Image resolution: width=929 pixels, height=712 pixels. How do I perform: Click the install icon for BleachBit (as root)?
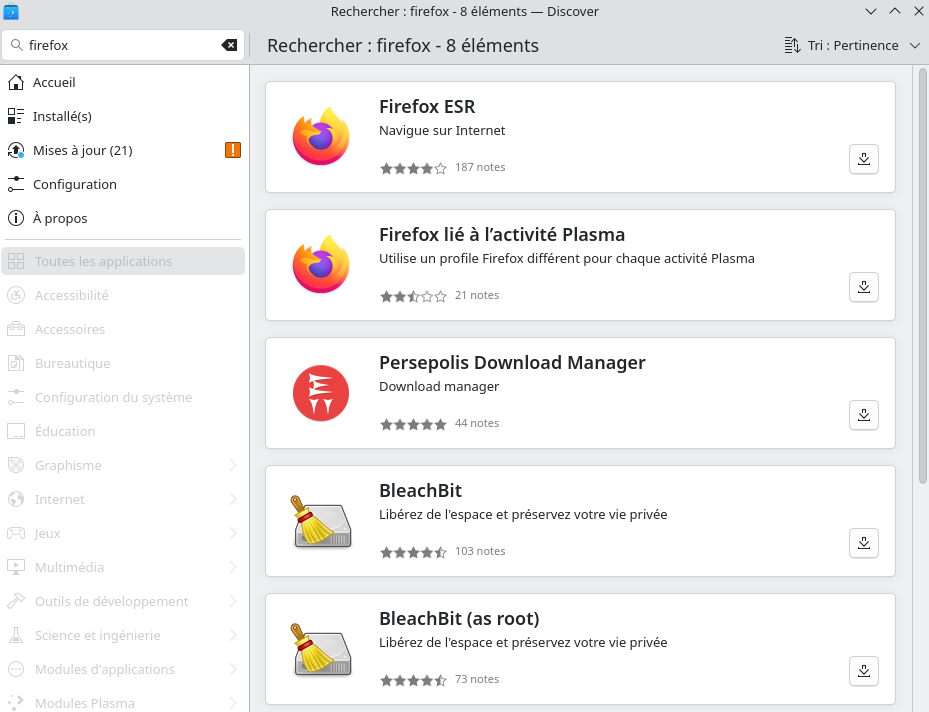pos(864,671)
